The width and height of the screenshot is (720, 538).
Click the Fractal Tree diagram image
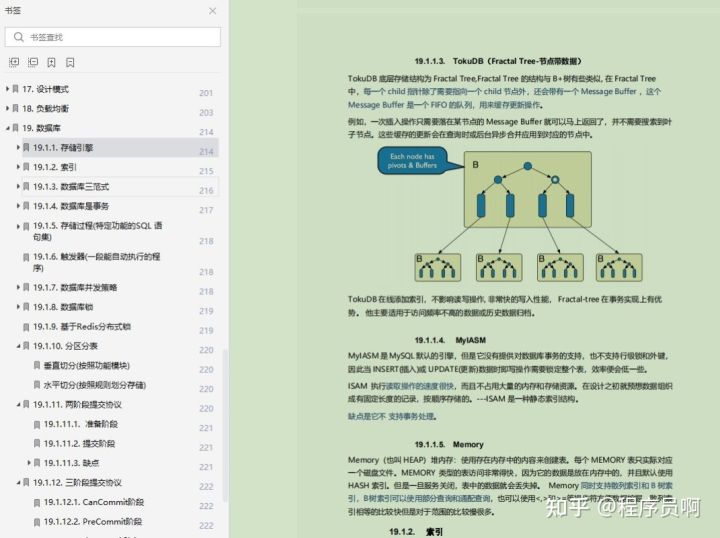[510, 215]
